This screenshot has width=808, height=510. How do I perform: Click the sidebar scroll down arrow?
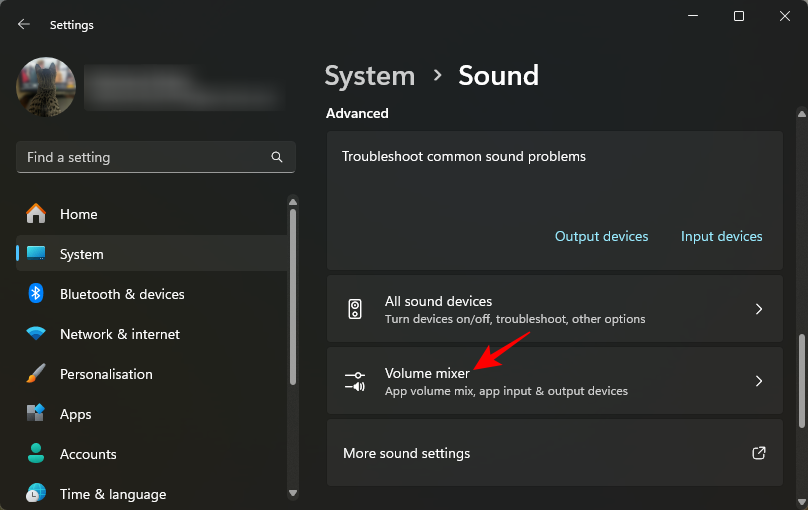pos(293,492)
